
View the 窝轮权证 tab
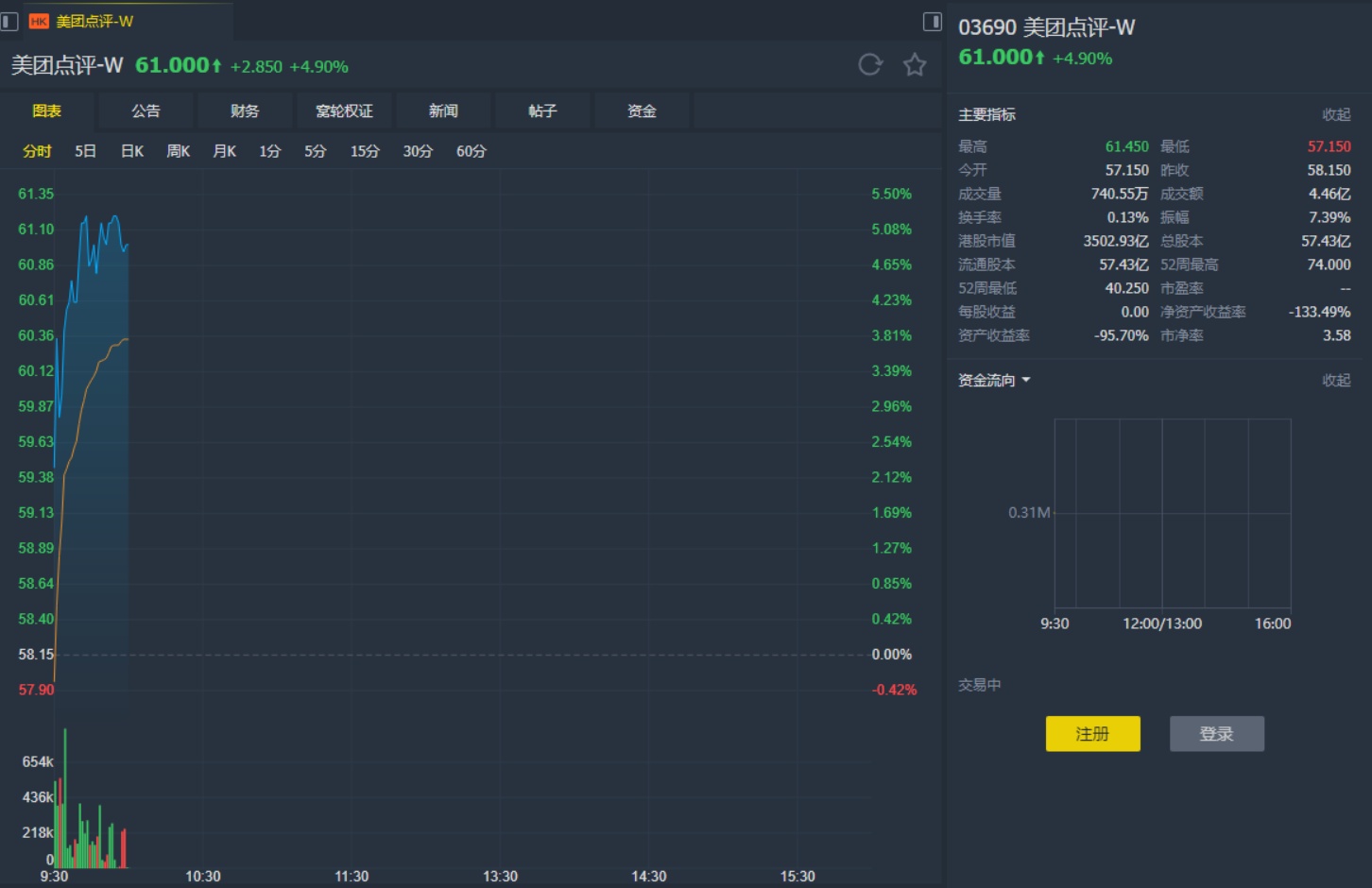344,111
